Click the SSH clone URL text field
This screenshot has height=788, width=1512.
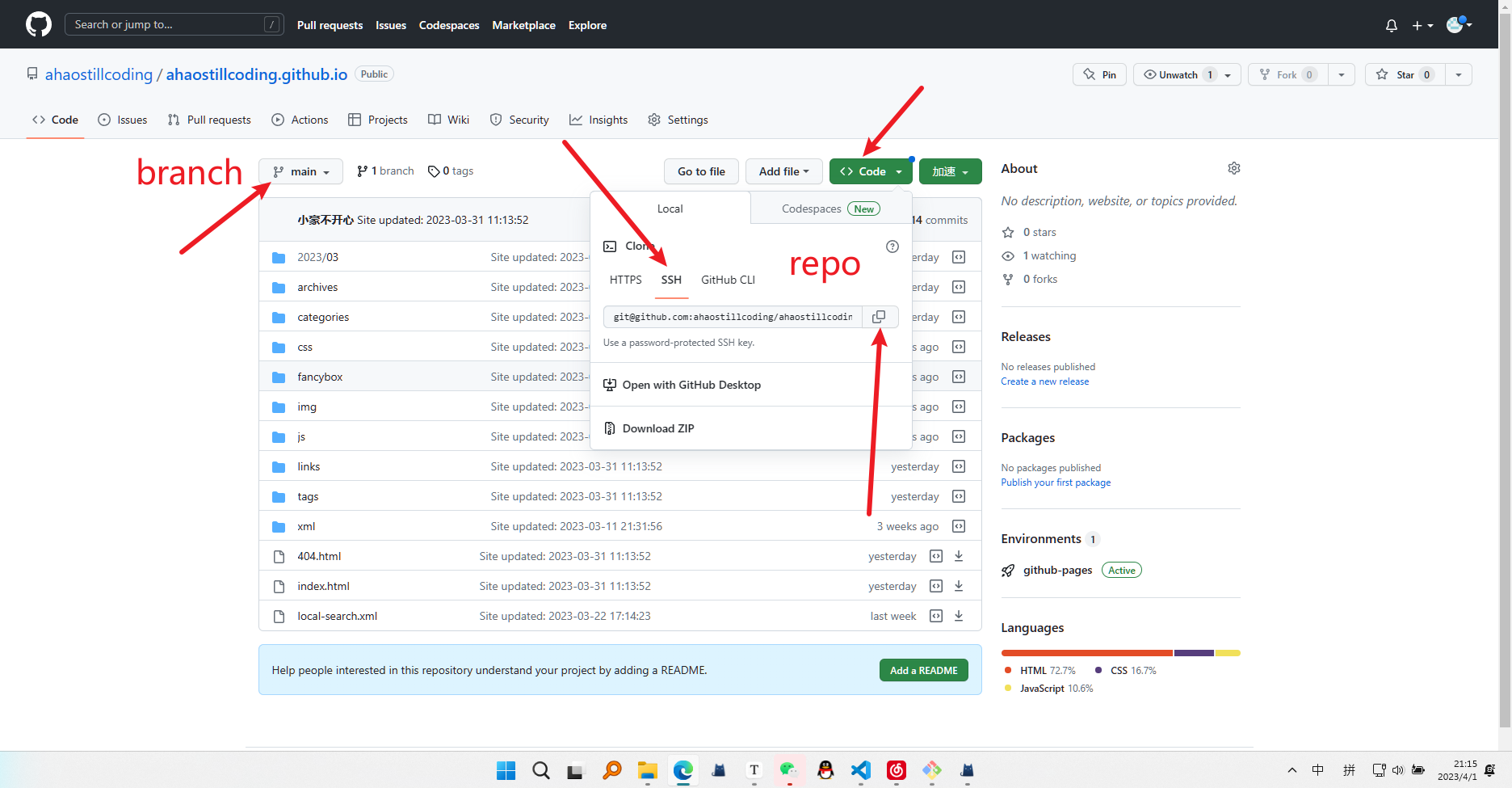coord(733,317)
